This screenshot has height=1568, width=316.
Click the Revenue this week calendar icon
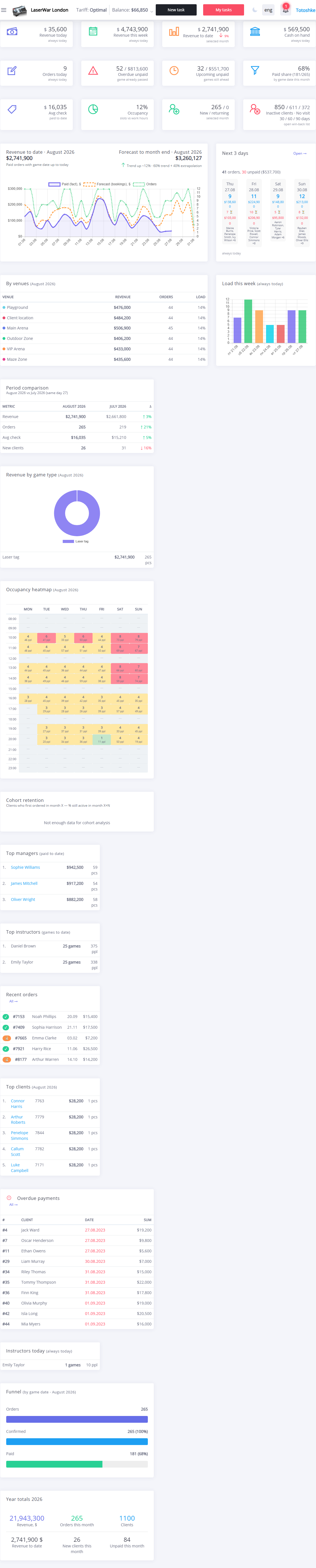pos(93,32)
